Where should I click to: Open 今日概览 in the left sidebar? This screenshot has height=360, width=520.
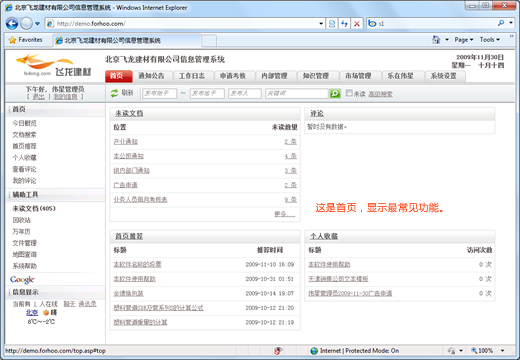click(24, 123)
